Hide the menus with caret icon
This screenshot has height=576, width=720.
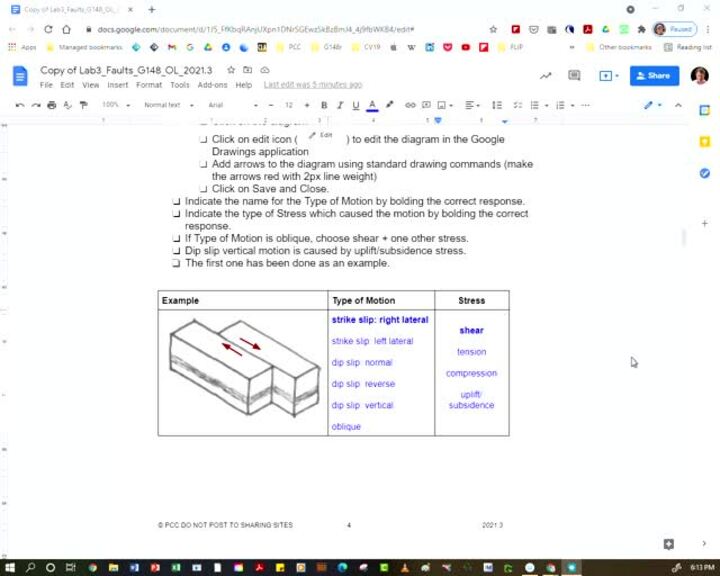[x=678, y=105]
